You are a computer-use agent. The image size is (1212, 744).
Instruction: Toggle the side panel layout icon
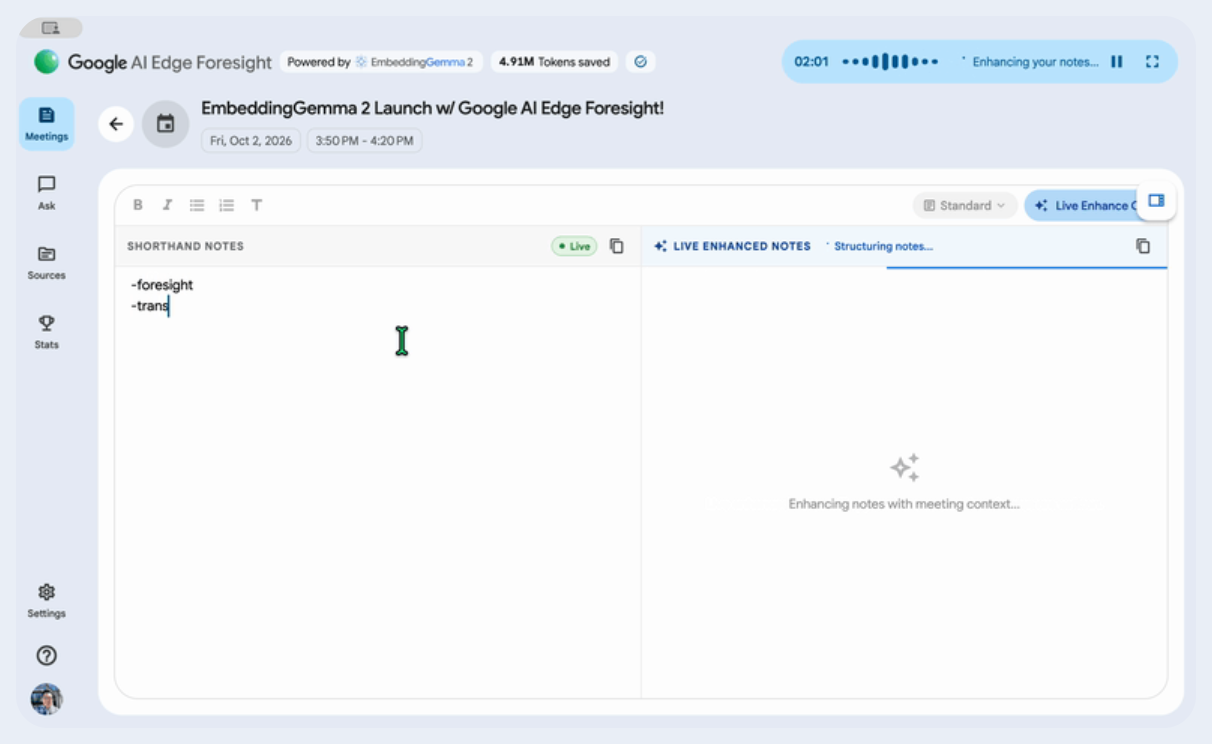(x=1156, y=201)
